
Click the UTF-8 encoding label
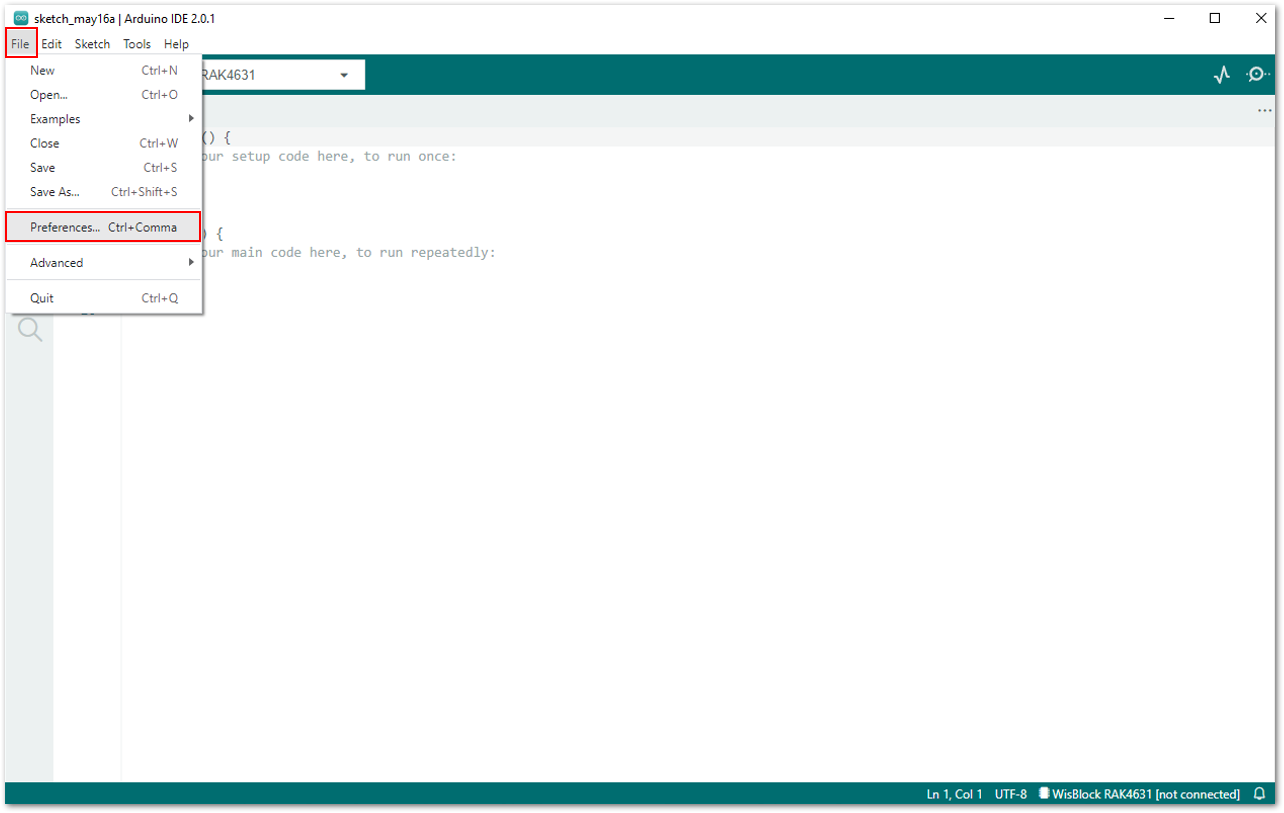(1010, 794)
